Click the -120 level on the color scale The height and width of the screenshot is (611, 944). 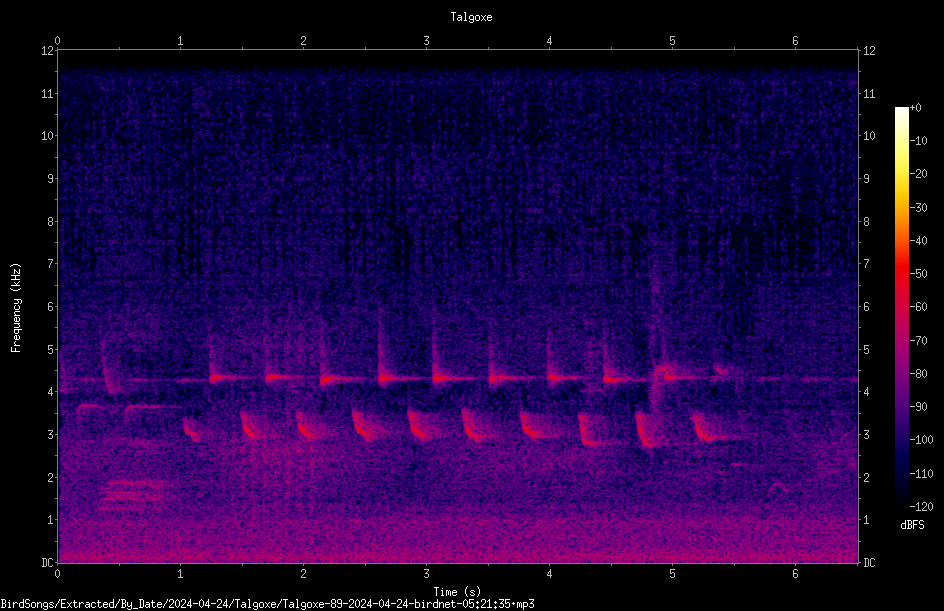click(x=921, y=507)
